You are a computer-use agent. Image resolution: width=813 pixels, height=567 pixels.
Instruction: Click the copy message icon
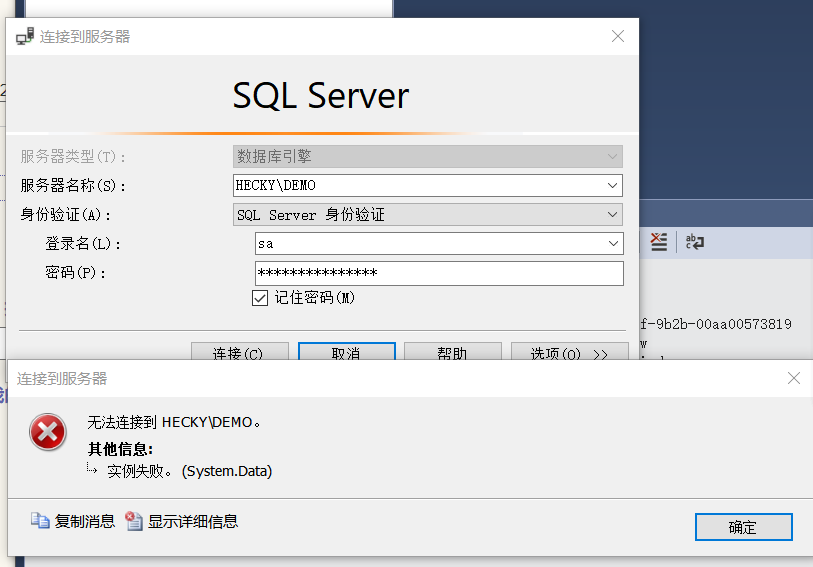coord(40,521)
